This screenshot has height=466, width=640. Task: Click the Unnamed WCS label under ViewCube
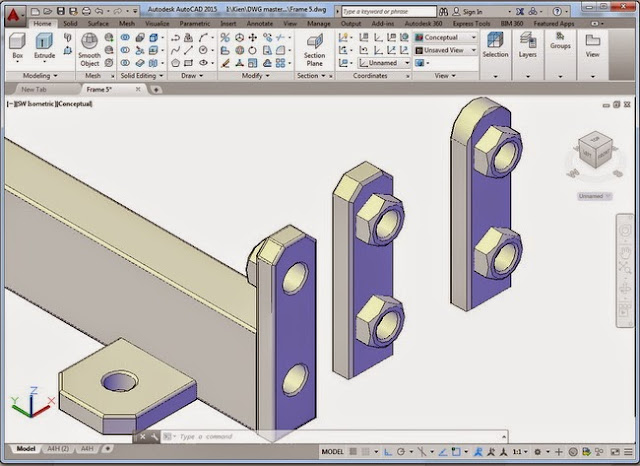(595, 196)
